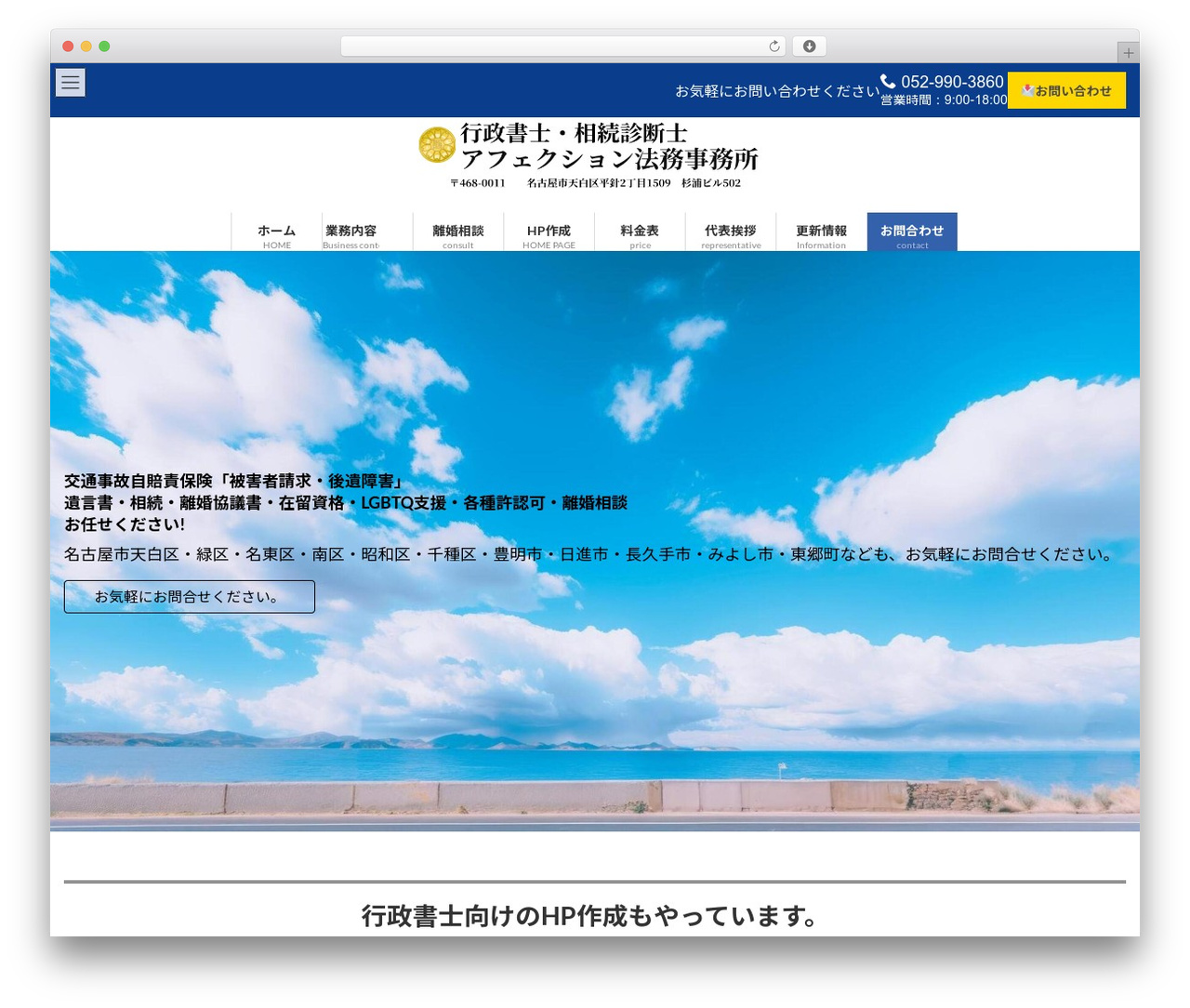Click the address line 〒468-0011
This screenshot has width=1190, height=1008.
click(x=595, y=183)
